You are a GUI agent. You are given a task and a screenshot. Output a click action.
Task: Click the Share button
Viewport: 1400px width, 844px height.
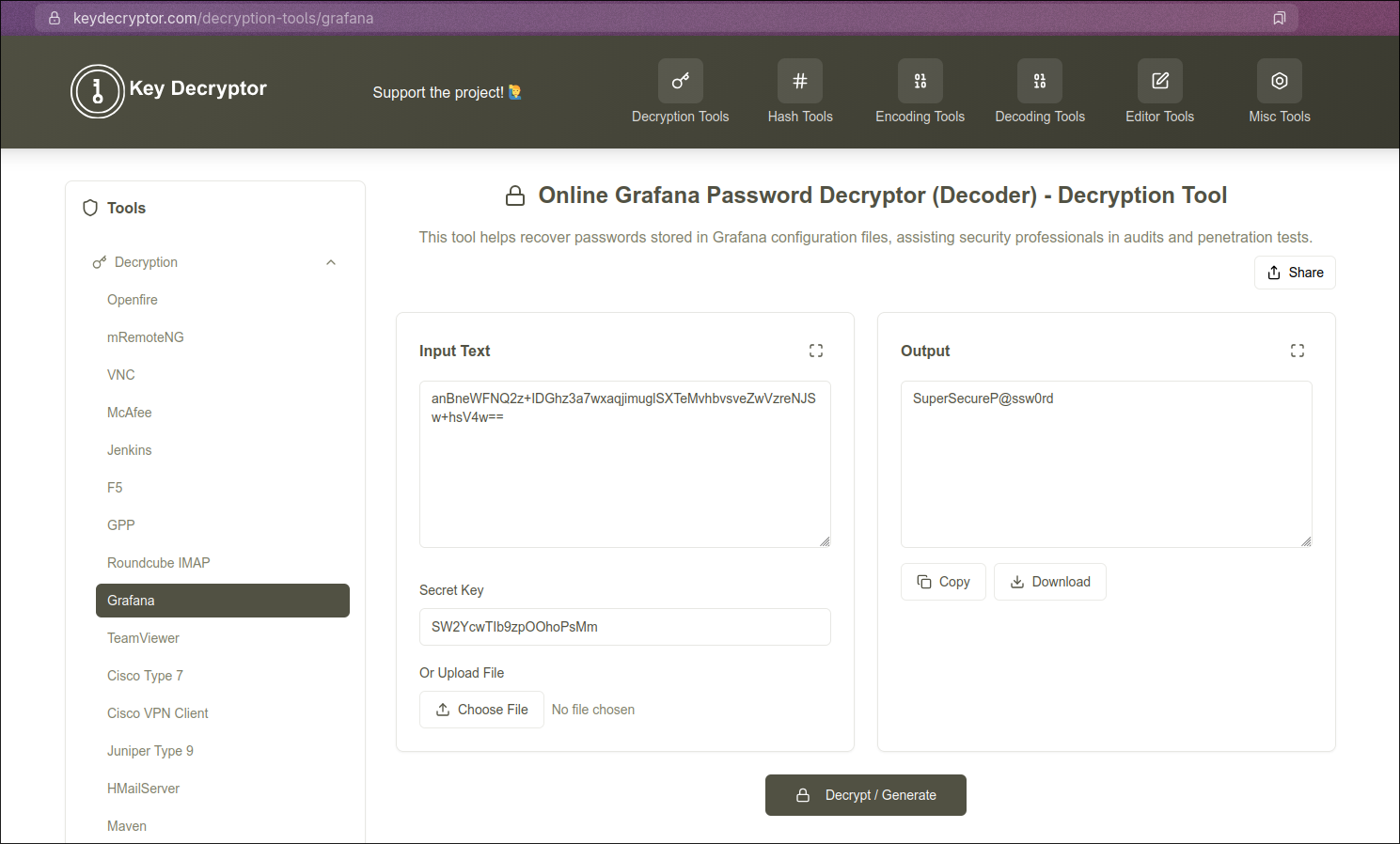coord(1294,273)
